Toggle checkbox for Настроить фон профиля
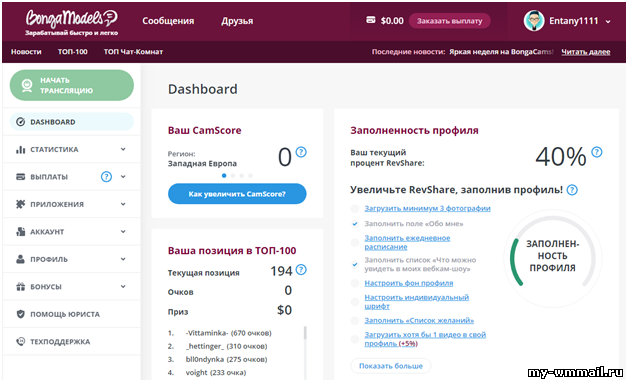Viewport: 628px width, 382px height. (355, 283)
